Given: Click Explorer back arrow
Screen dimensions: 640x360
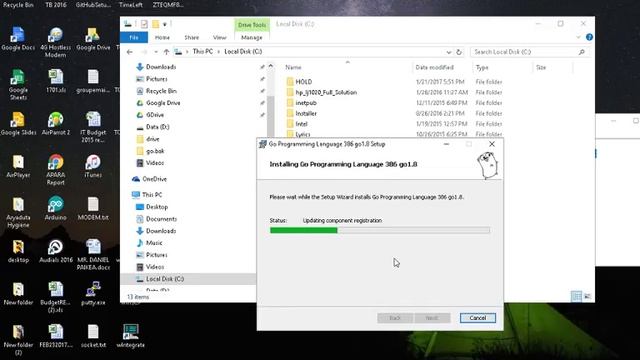Looking at the screenshot, I should [129, 52].
